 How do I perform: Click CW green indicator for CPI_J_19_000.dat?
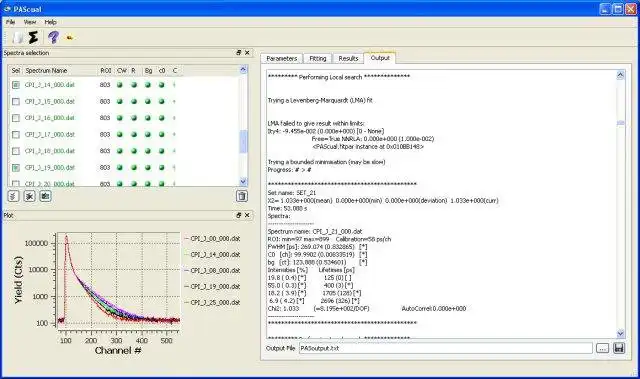coord(120,167)
